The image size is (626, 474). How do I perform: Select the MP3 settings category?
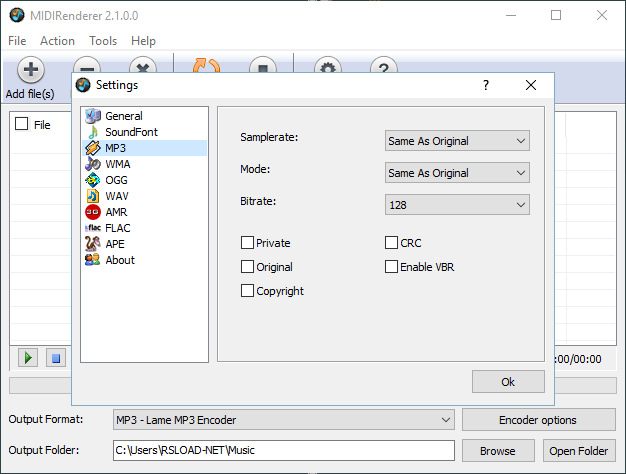(145, 148)
